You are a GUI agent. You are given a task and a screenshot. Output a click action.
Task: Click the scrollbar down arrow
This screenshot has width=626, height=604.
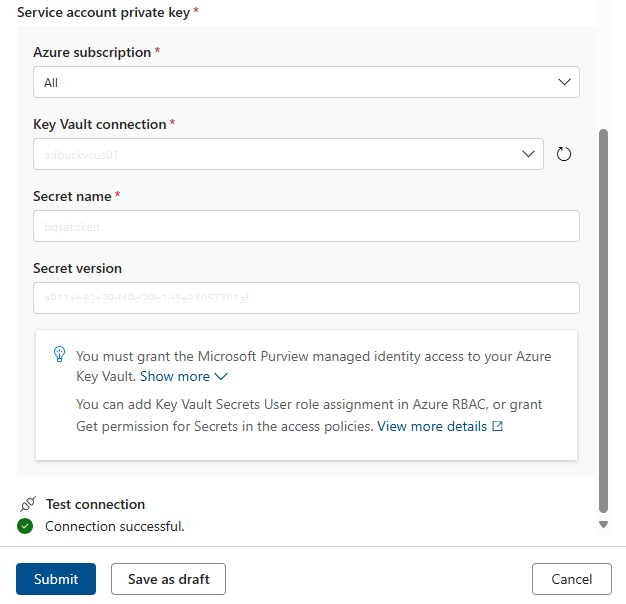click(x=603, y=524)
